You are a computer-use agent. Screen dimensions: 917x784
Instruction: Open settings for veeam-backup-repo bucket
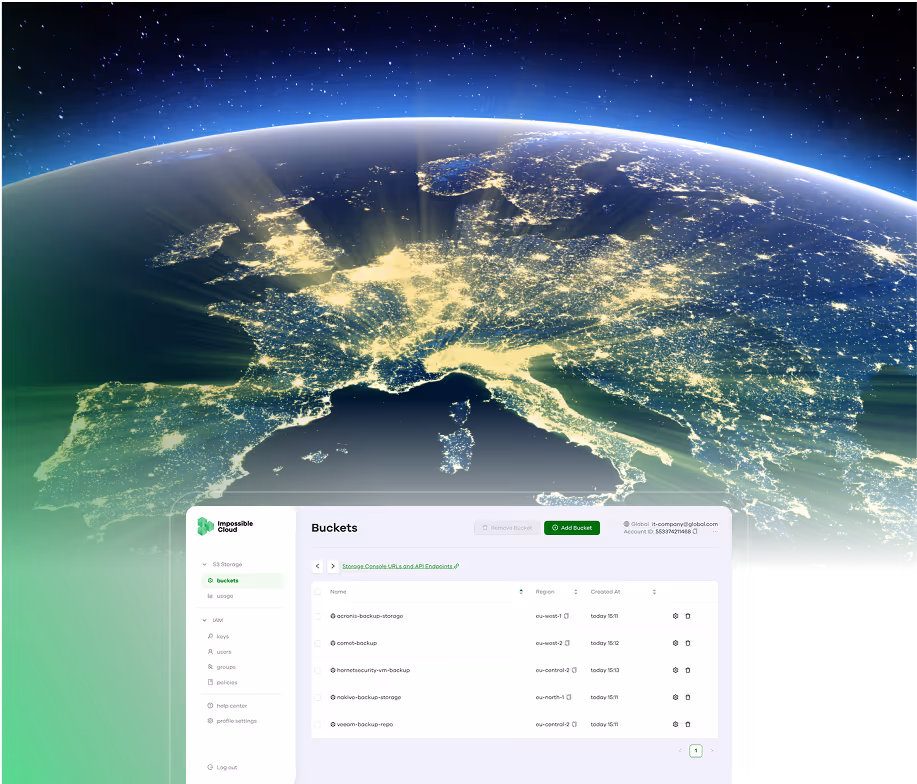tap(675, 724)
